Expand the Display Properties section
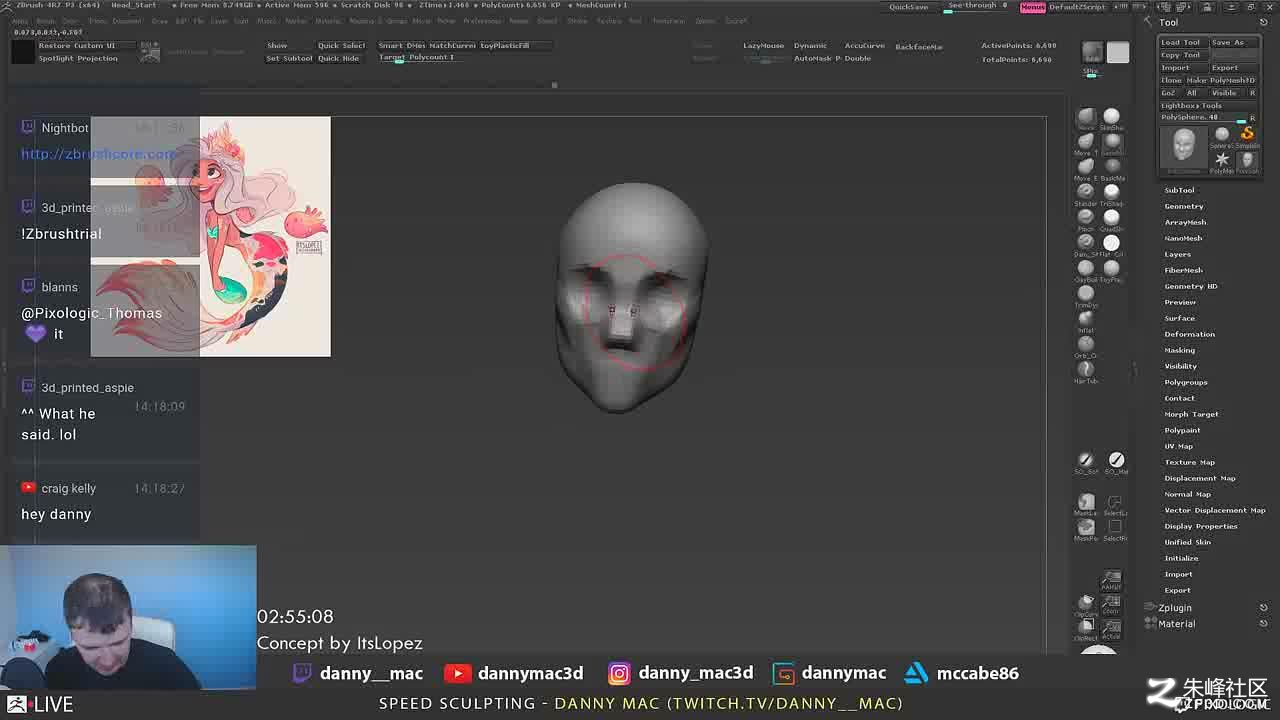The width and height of the screenshot is (1280, 720). pos(1200,526)
